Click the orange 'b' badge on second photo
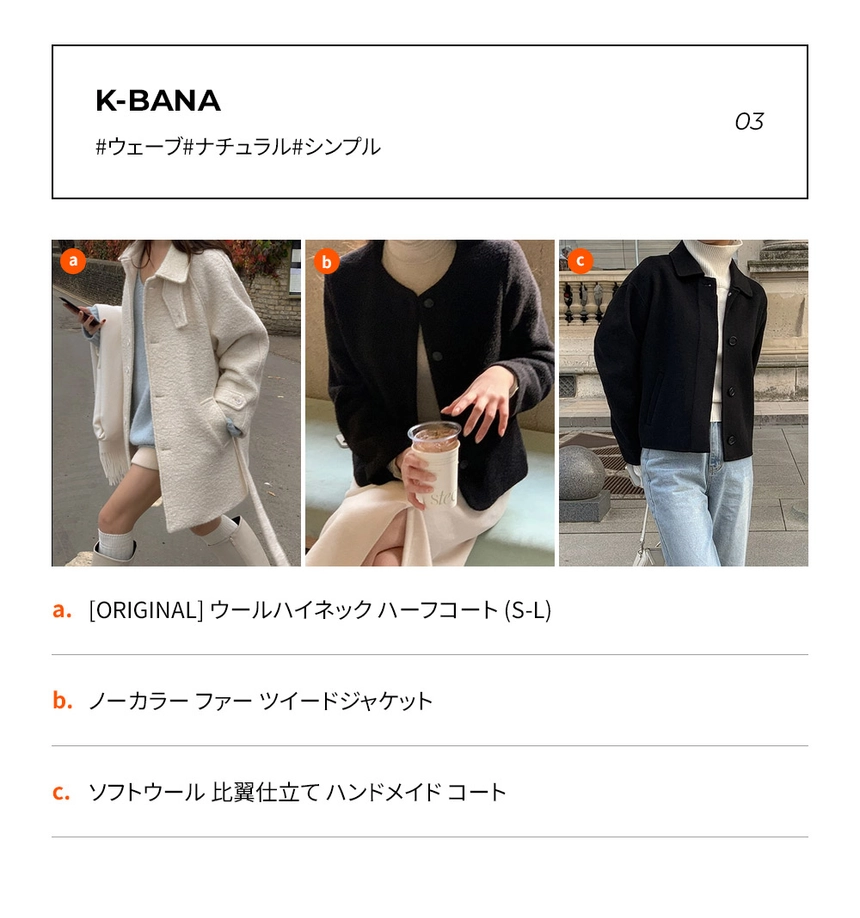The width and height of the screenshot is (860, 918). (x=327, y=261)
